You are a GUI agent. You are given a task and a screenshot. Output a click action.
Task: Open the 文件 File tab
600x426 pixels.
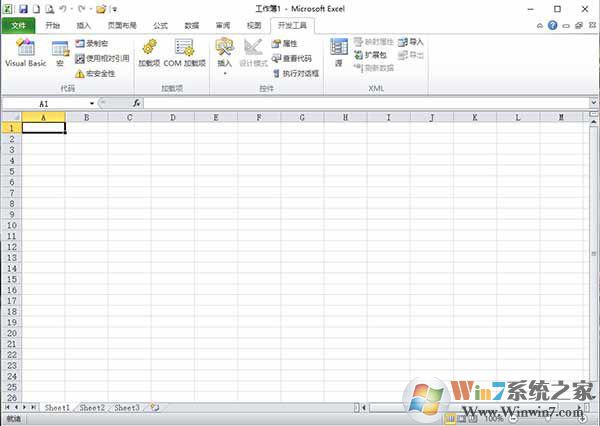tap(18, 26)
